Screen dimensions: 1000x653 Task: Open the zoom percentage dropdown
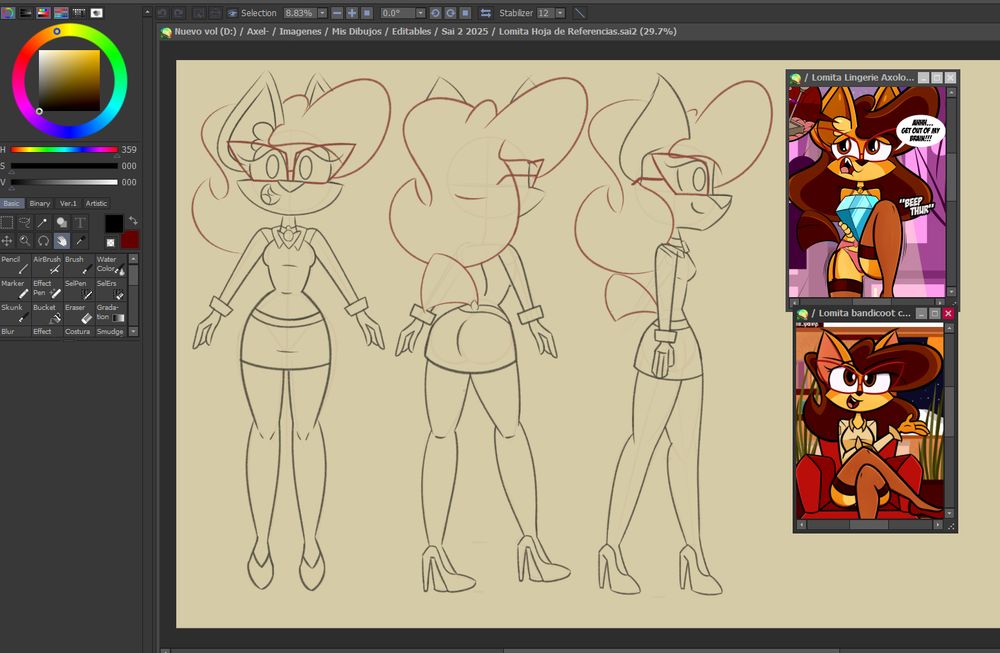tap(322, 13)
